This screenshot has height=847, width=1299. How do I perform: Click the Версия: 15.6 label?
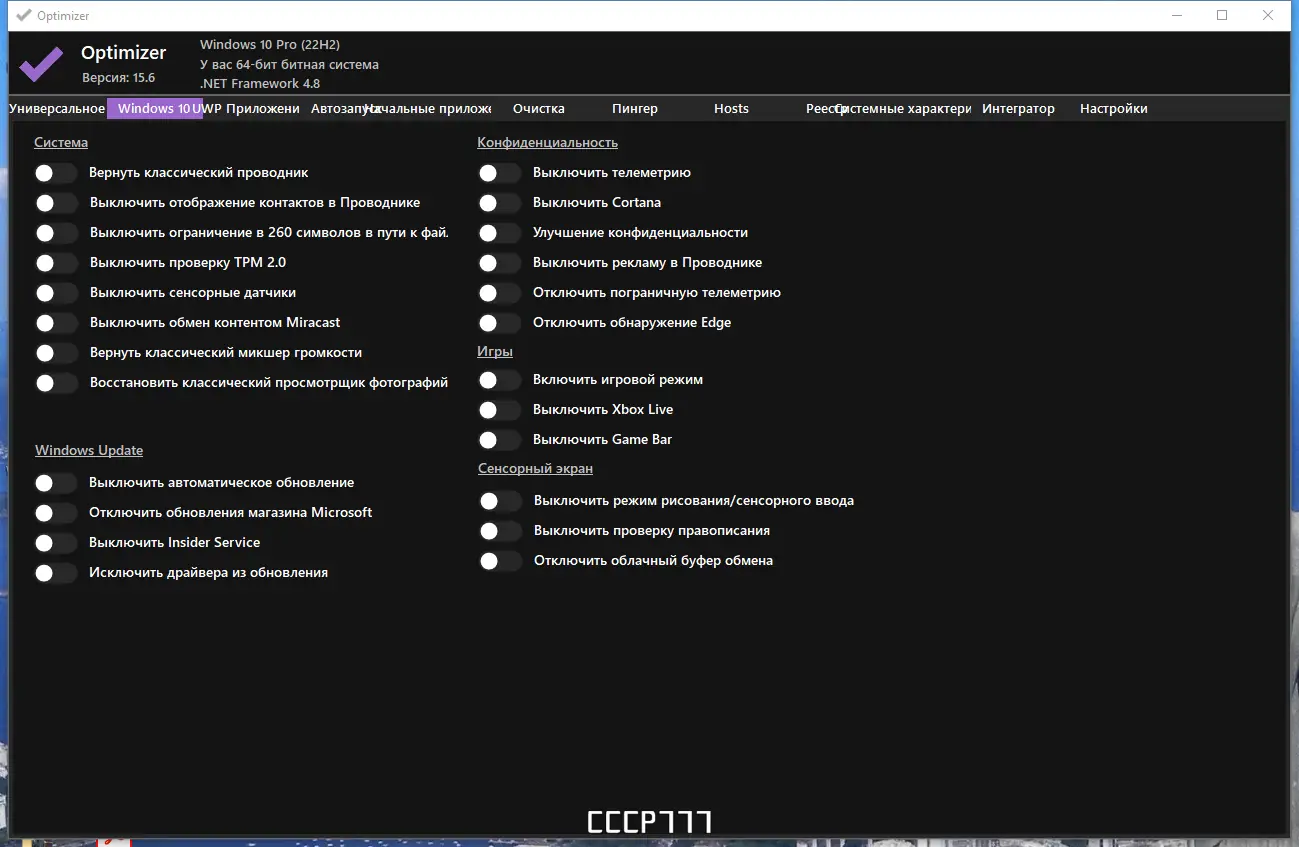118,77
